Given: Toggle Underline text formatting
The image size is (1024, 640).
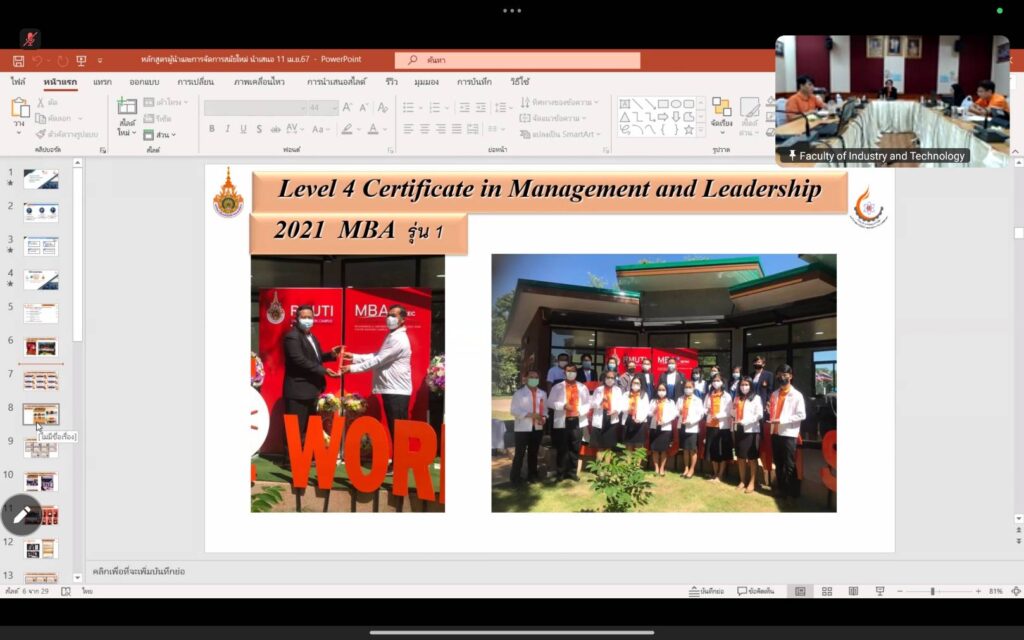Looking at the screenshot, I should click(243, 129).
